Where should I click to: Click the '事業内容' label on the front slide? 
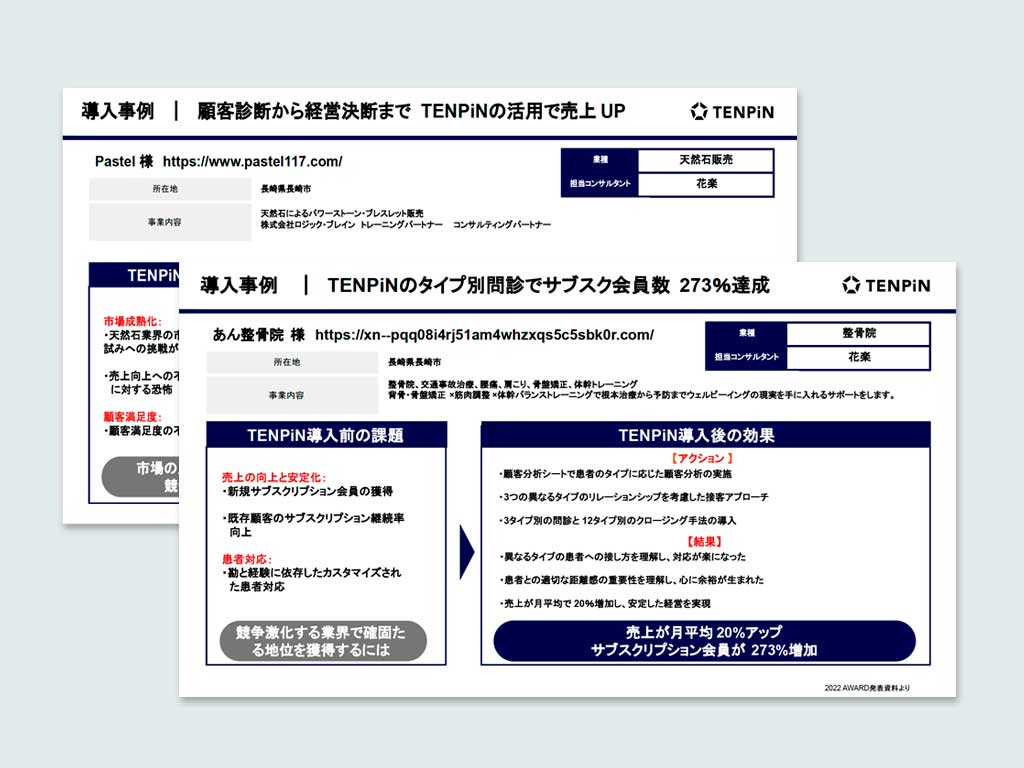[292, 395]
